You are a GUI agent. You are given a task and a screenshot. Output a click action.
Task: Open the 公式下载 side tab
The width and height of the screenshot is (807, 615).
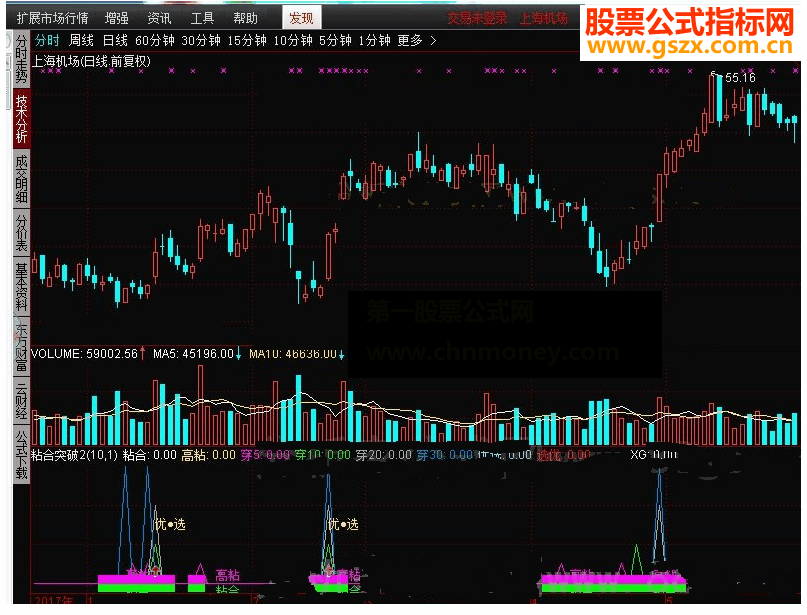click(x=21, y=455)
